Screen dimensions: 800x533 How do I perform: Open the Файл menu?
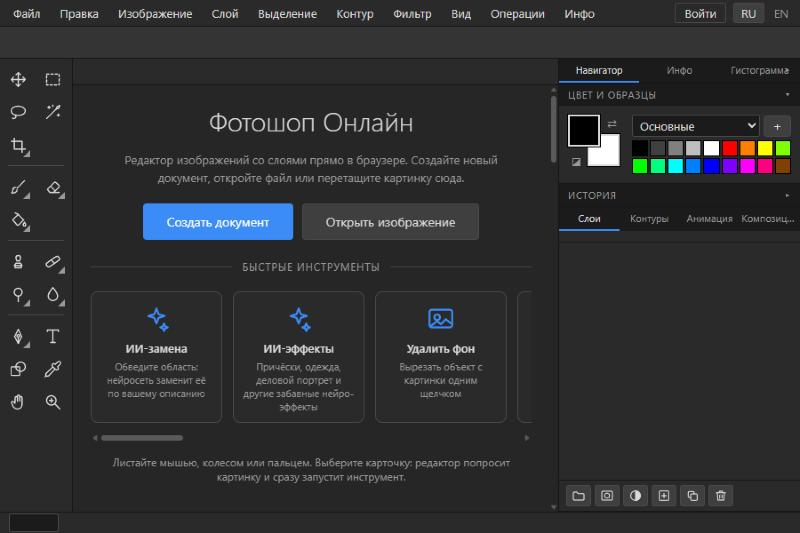[x=27, y=14]
